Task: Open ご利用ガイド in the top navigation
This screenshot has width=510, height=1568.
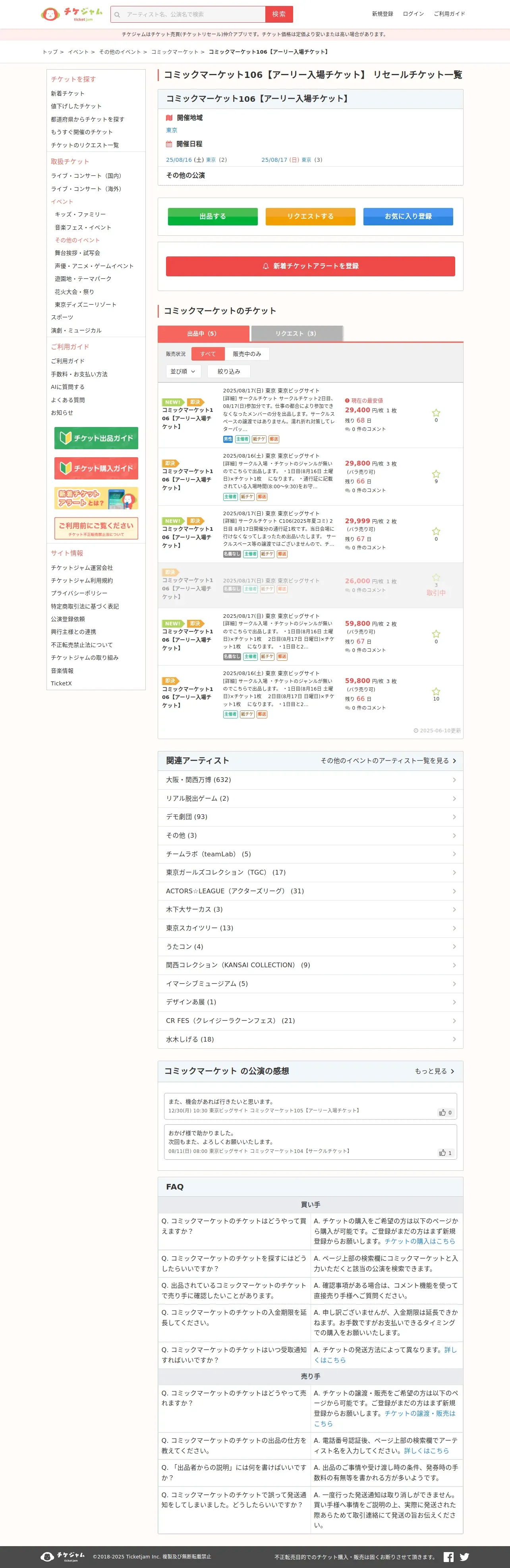Action: point(449,14)
